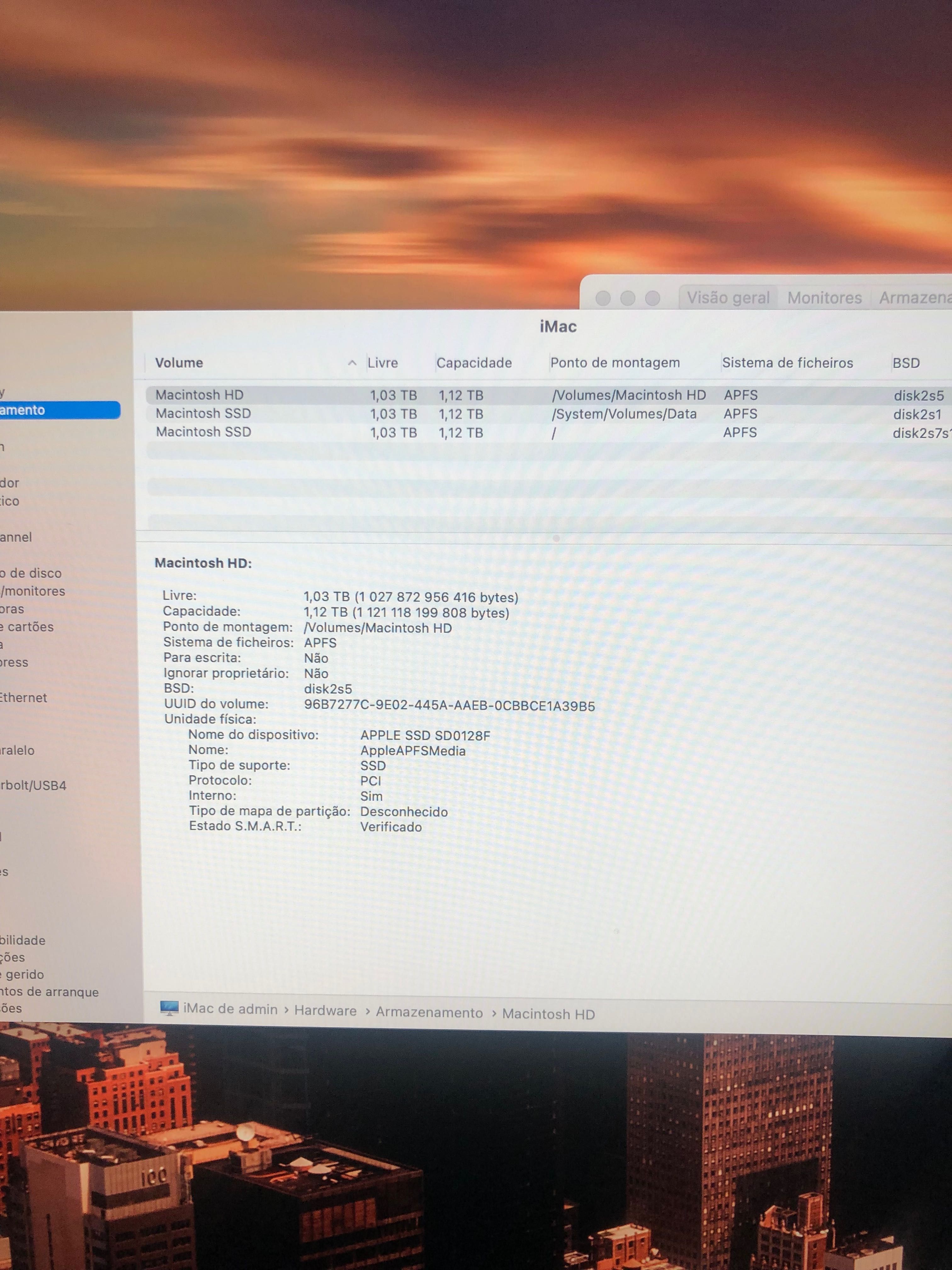Go to iMac de admin in path bar
Image resolution: width=952 pixels, height=1270 pixels.
pyautogui.click(x=230, y=1009)
